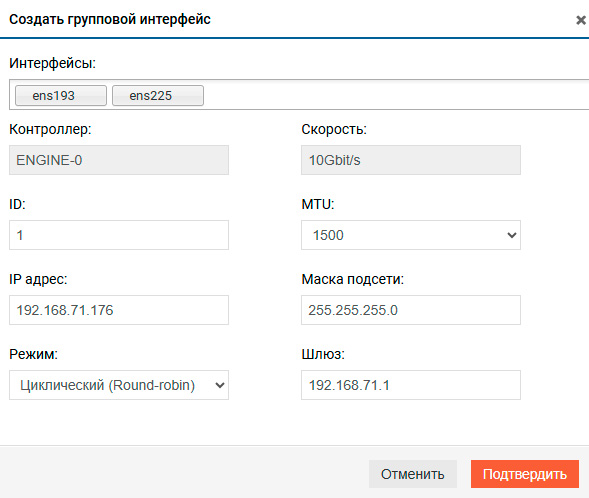This screenshot has height=498, width=589.
Task: Click the Интерфейсы label
Action: click(53, 63)
